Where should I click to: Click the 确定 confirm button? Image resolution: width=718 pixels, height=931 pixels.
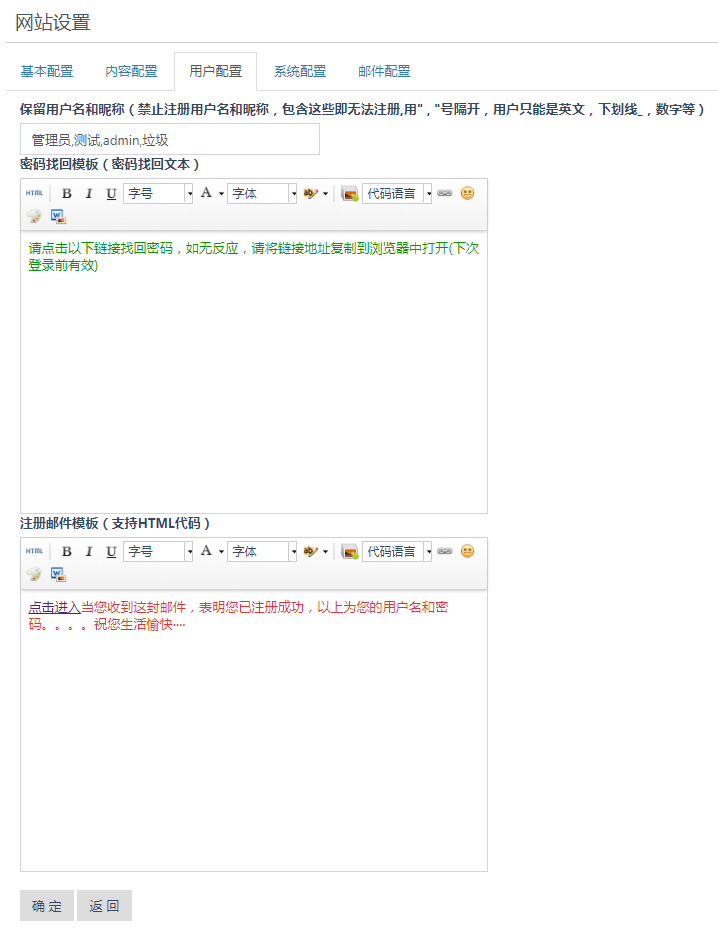[47, 905]
